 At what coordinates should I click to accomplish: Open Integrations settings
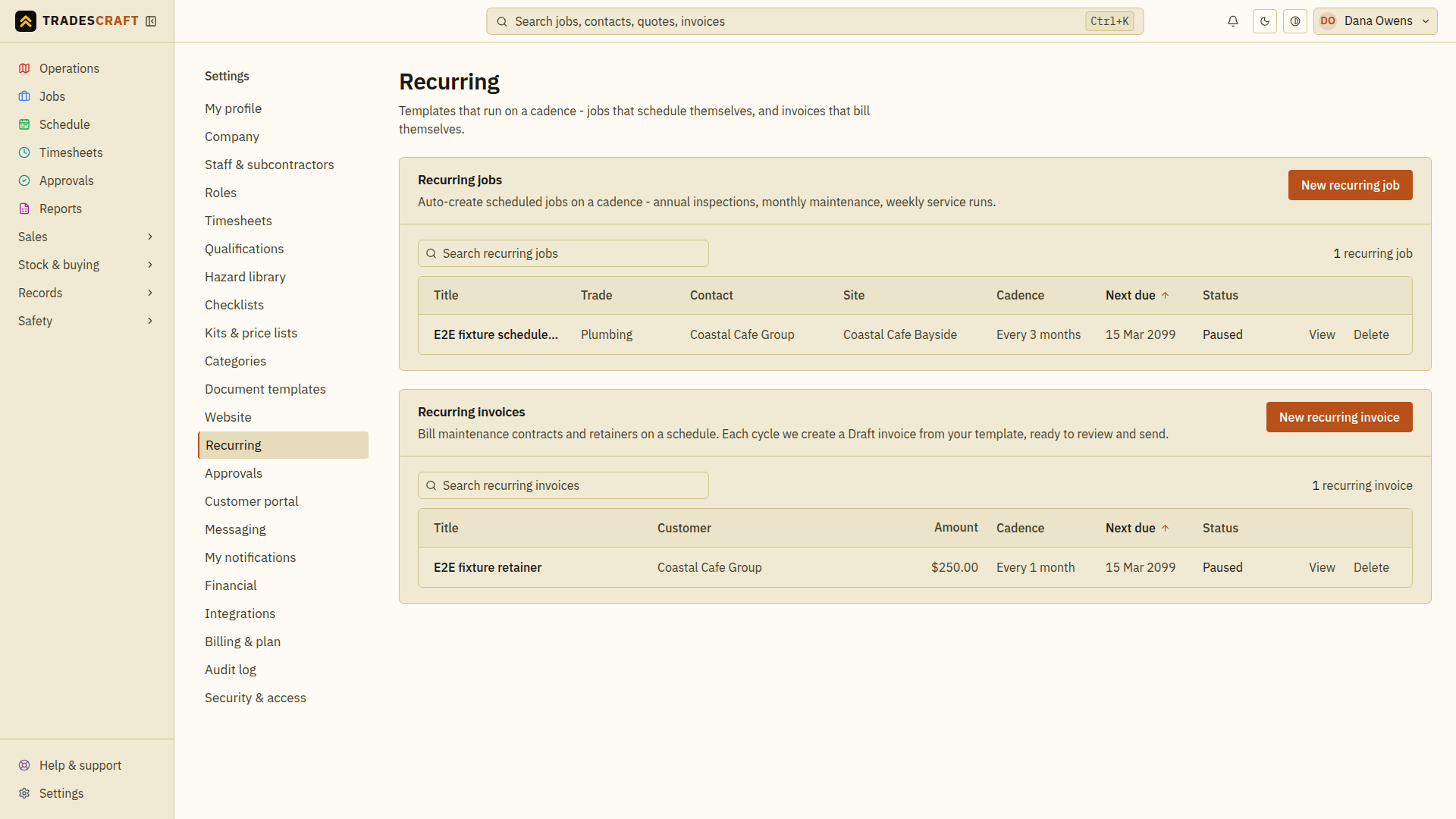pyautogui.click(x=283, y=613)
